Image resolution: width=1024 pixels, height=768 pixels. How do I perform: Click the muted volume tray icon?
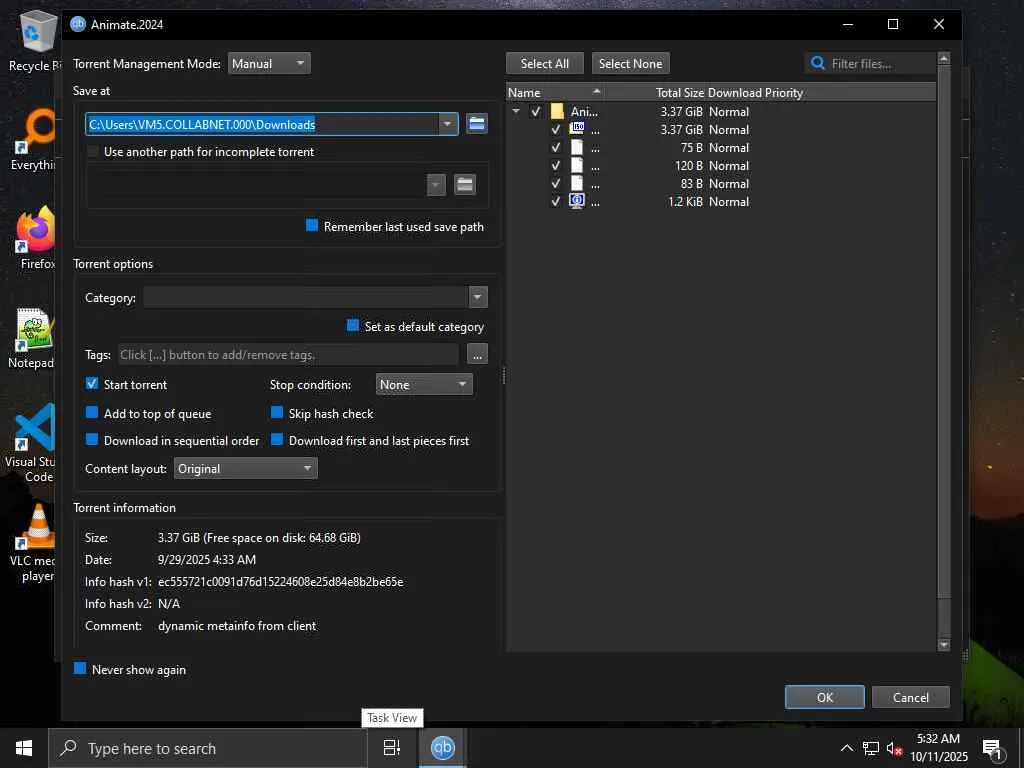coord(894,749)
